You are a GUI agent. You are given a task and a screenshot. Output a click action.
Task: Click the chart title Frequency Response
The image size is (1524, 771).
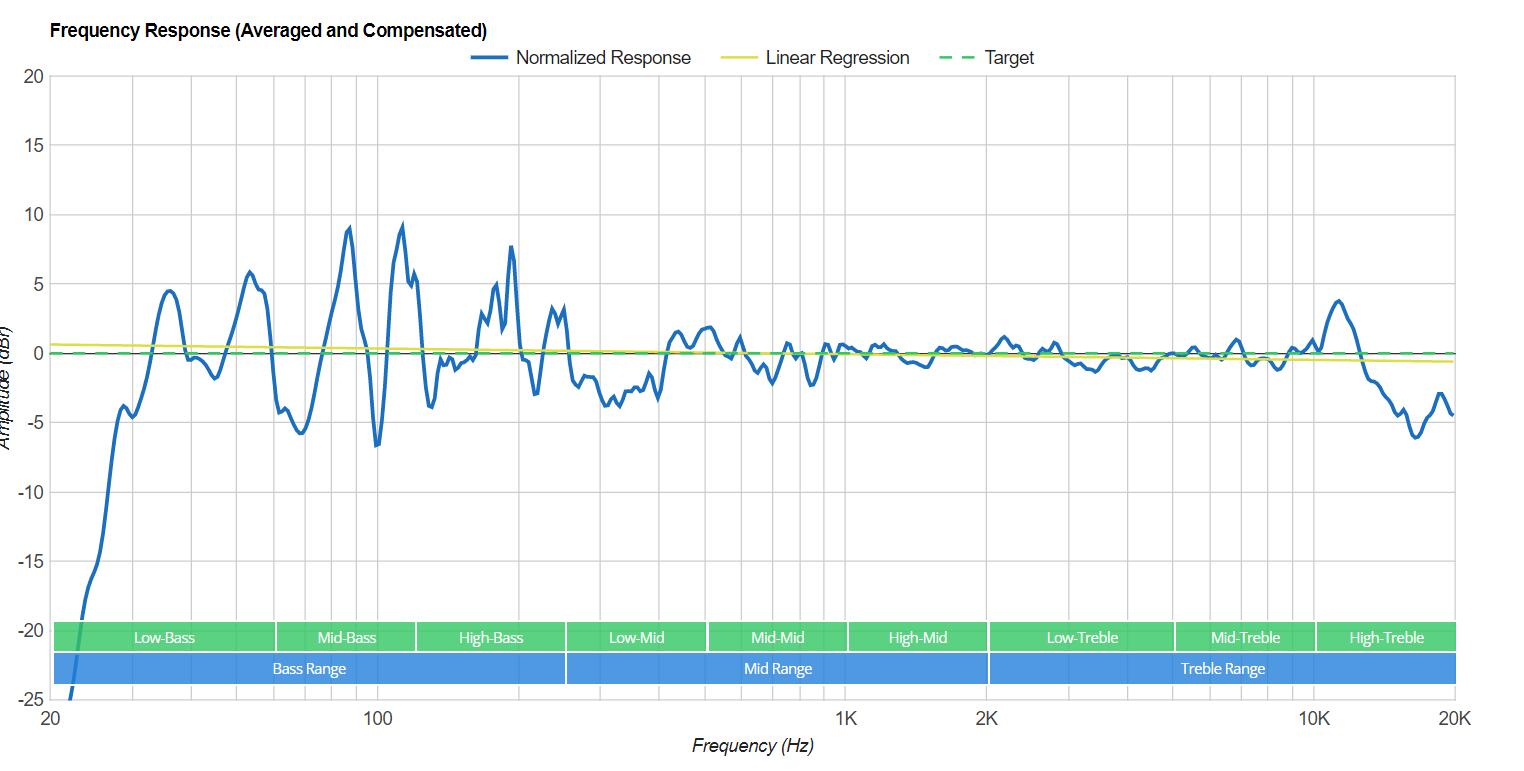(x=268, y=30)
